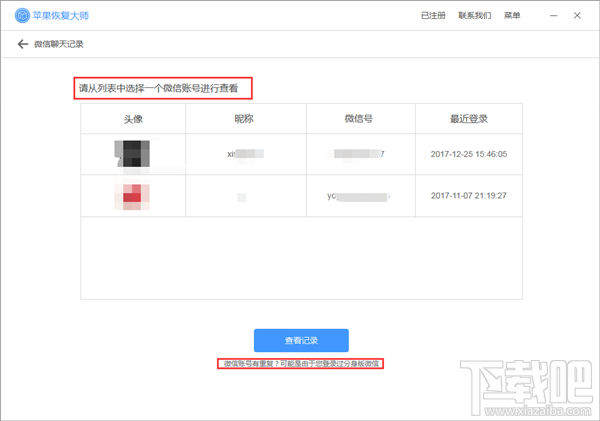Viewport: 600px width, 421px height.
Task: Close the 苹果恢复大师 window
Action: pyautogui.click(x=577, y=15)
